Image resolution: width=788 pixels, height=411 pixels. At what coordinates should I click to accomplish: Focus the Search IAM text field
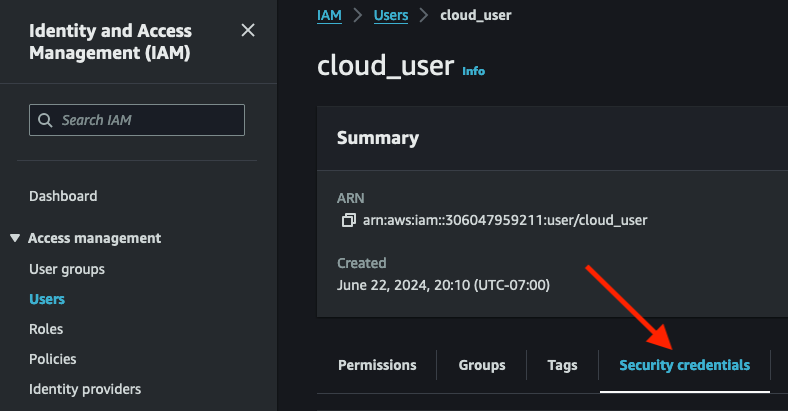(145, 120)
